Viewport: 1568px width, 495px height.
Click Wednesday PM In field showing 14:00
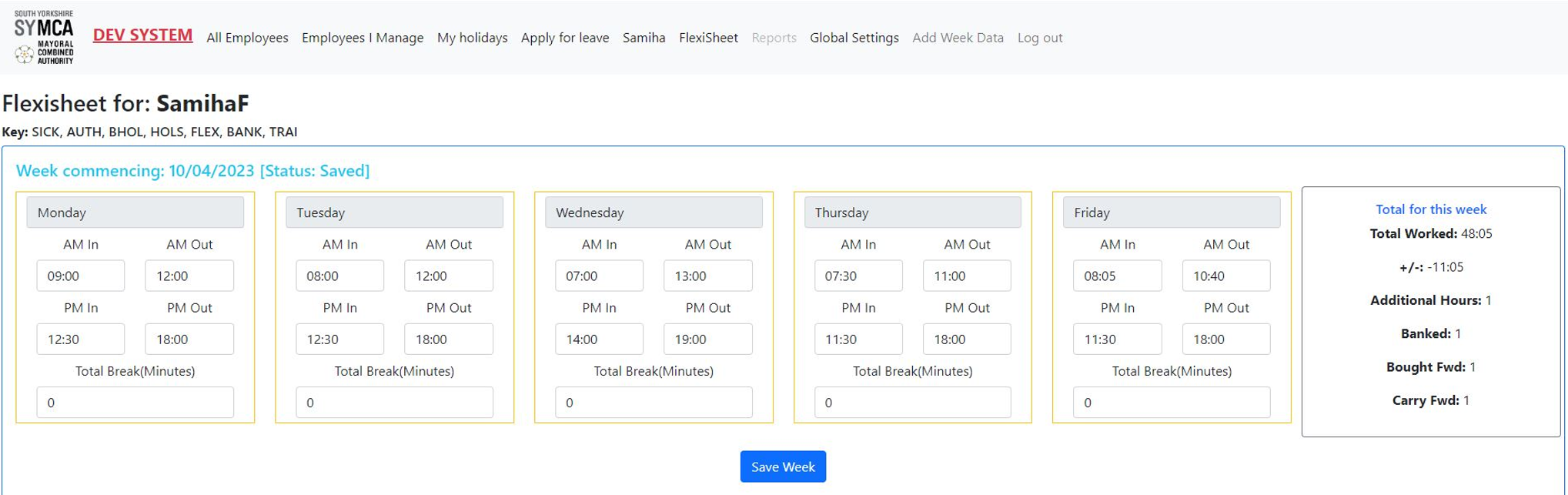pyautogui.click(x=599, y=339)
